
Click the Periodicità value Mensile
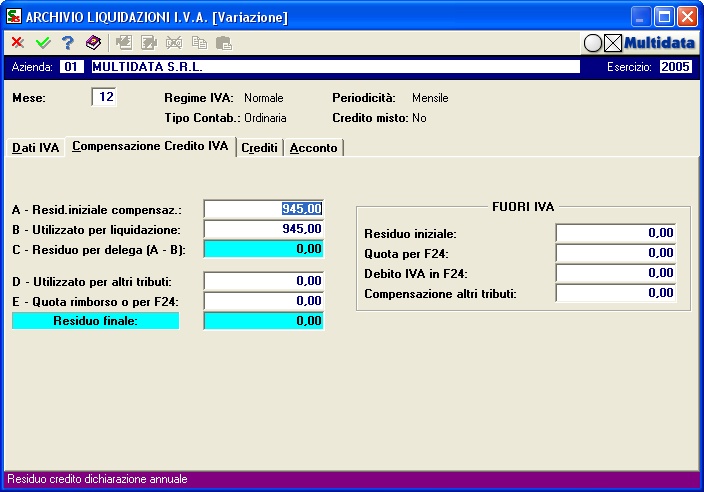[x=430, y=98]
